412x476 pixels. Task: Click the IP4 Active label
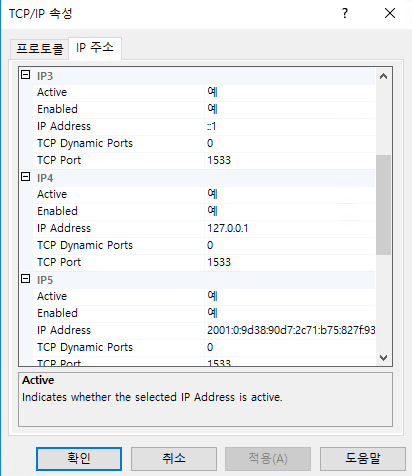click(x=52, y=194)
